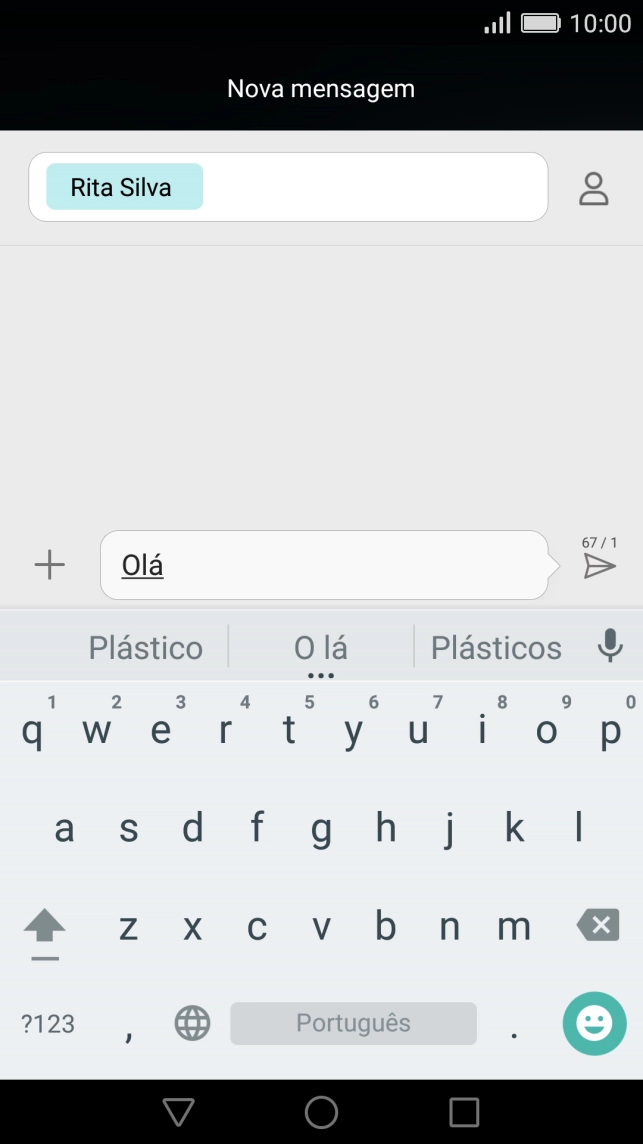Screen dimensions: 643x1144
Task: Open the contact picker icon
Action: (x=594, y=187)
